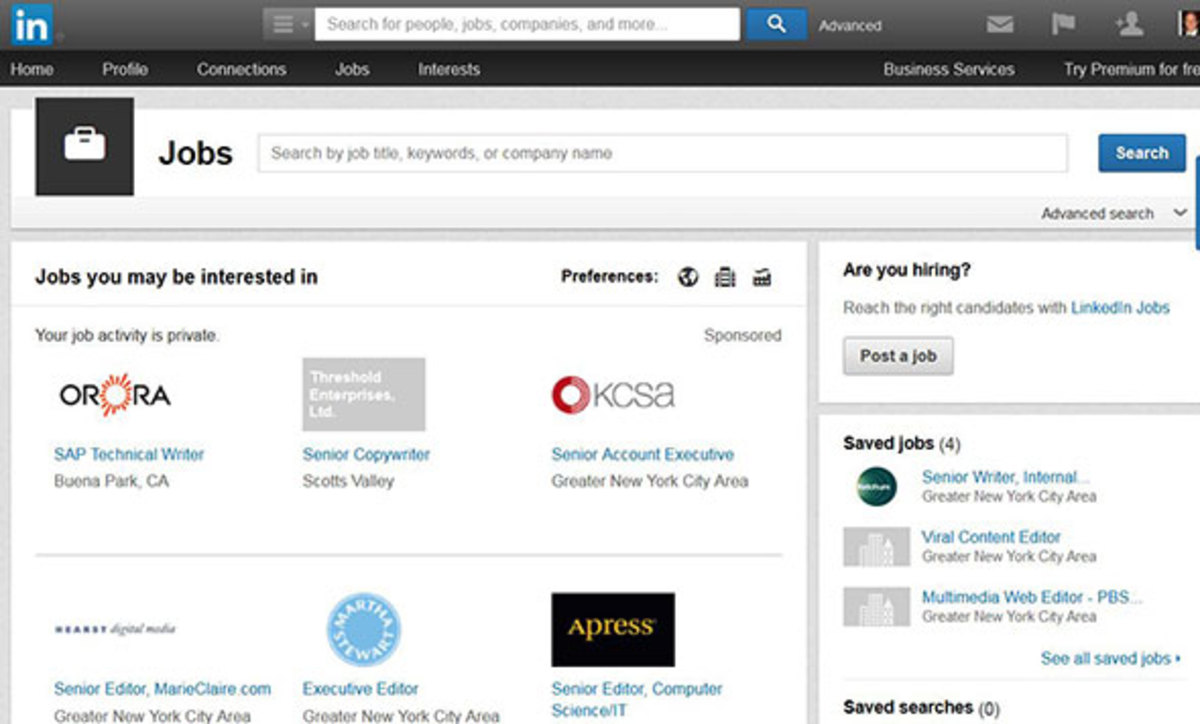Click the globe location preference icon
This screenshot has width=1200, height=724.
688,278
